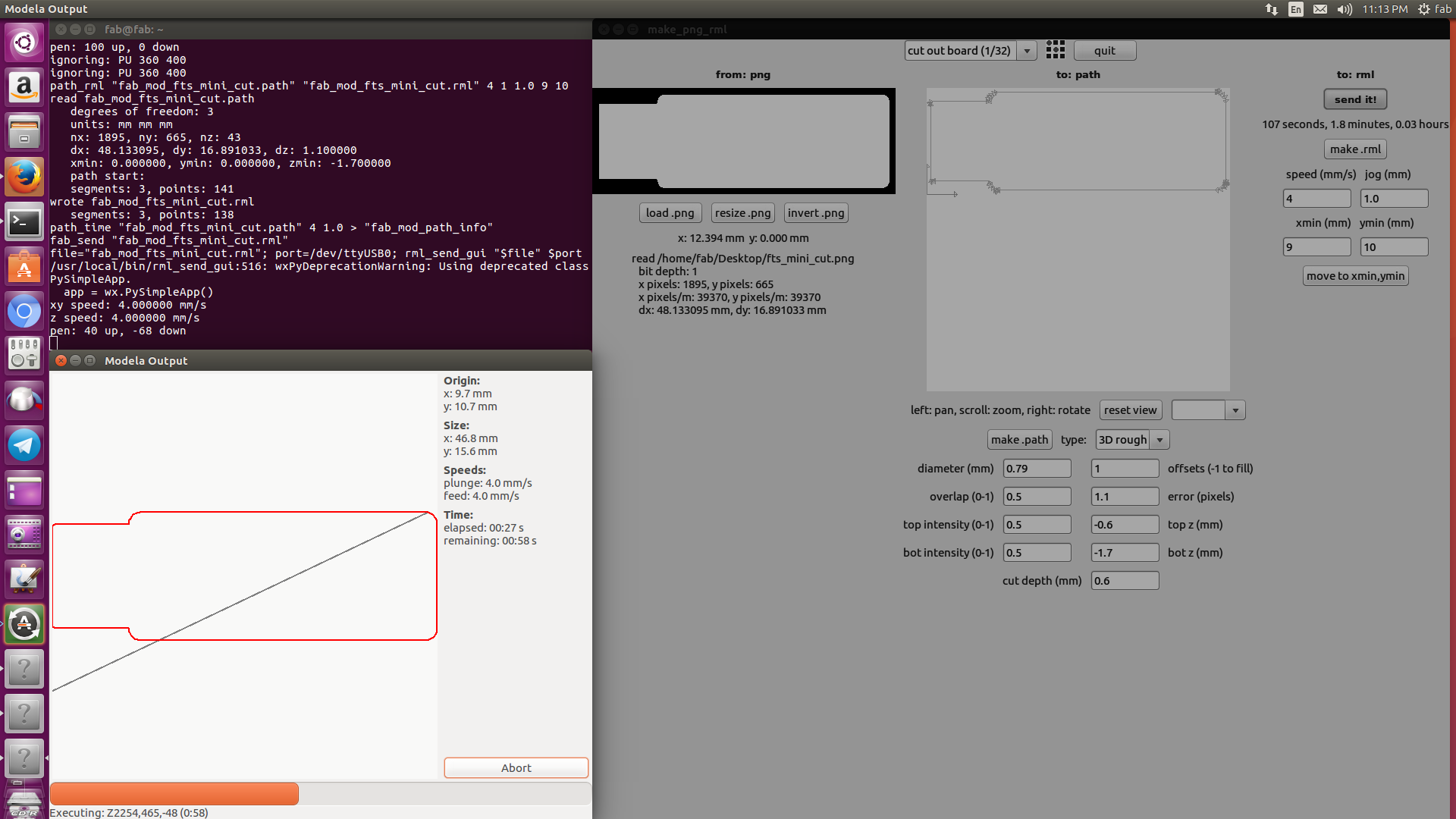Launch Telegram from the dock

click(x=24, y=445)
